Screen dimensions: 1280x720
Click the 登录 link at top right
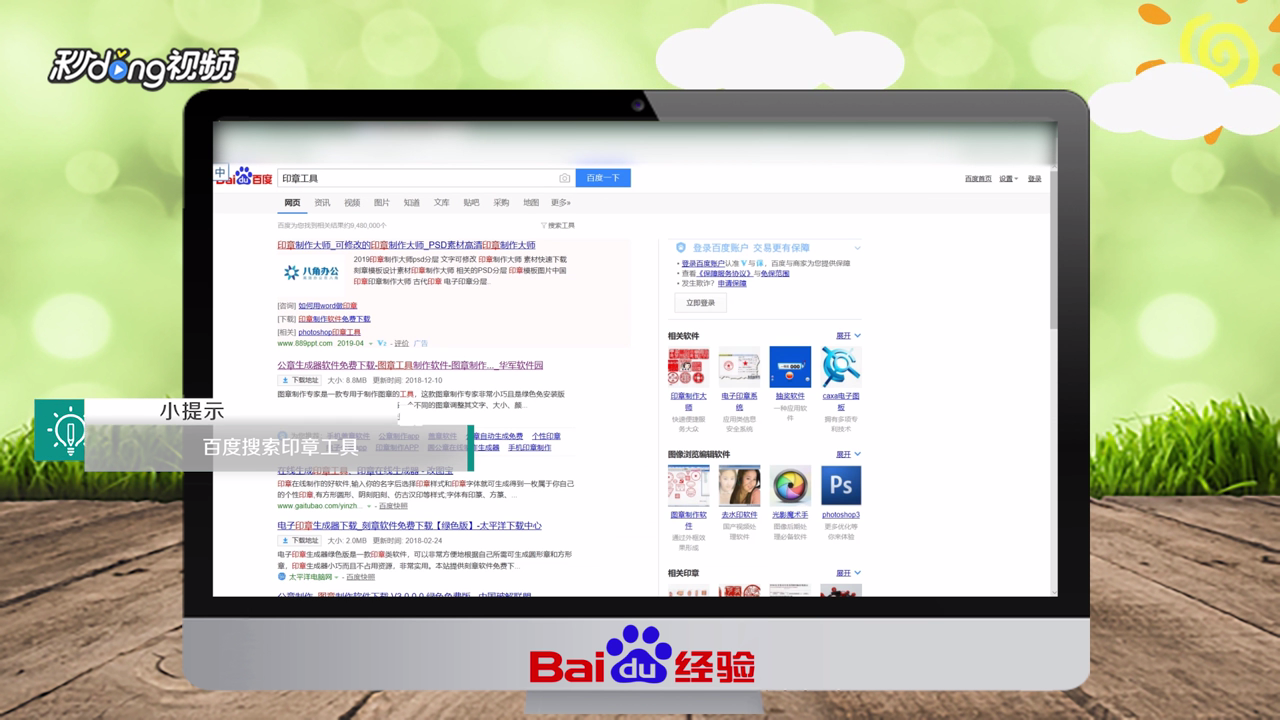coord(1034,179)
